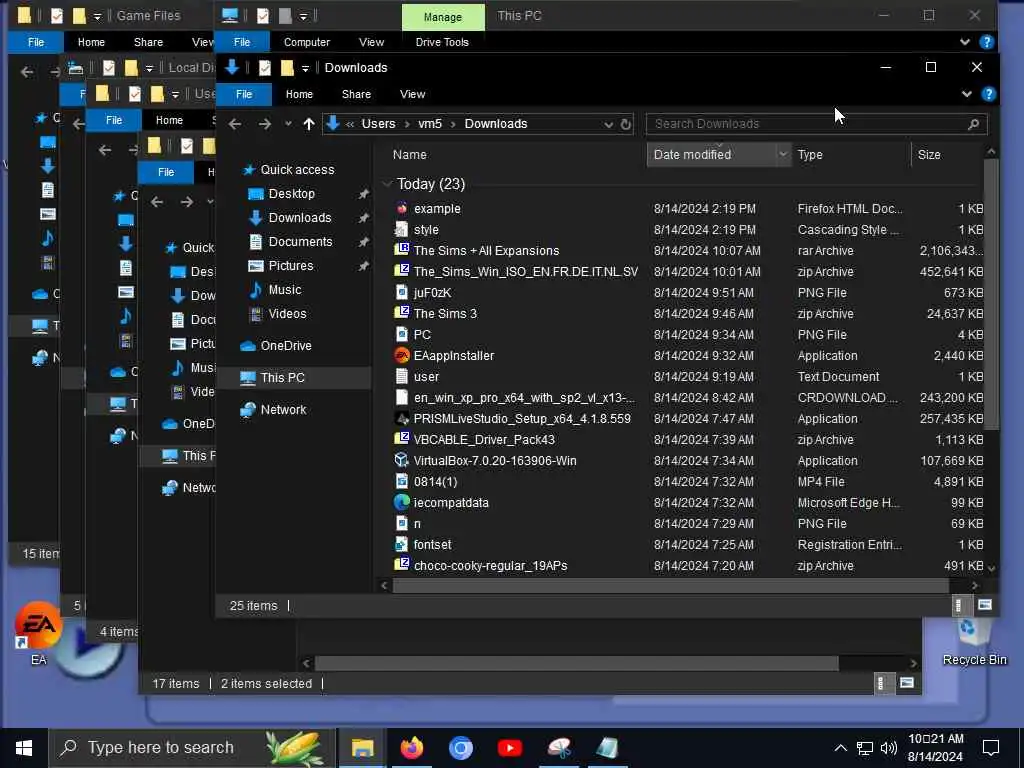Viewport: 1024px width, 768px height.
Task: Open YouTube app in the taskbar
Action: tap(509, 748)
